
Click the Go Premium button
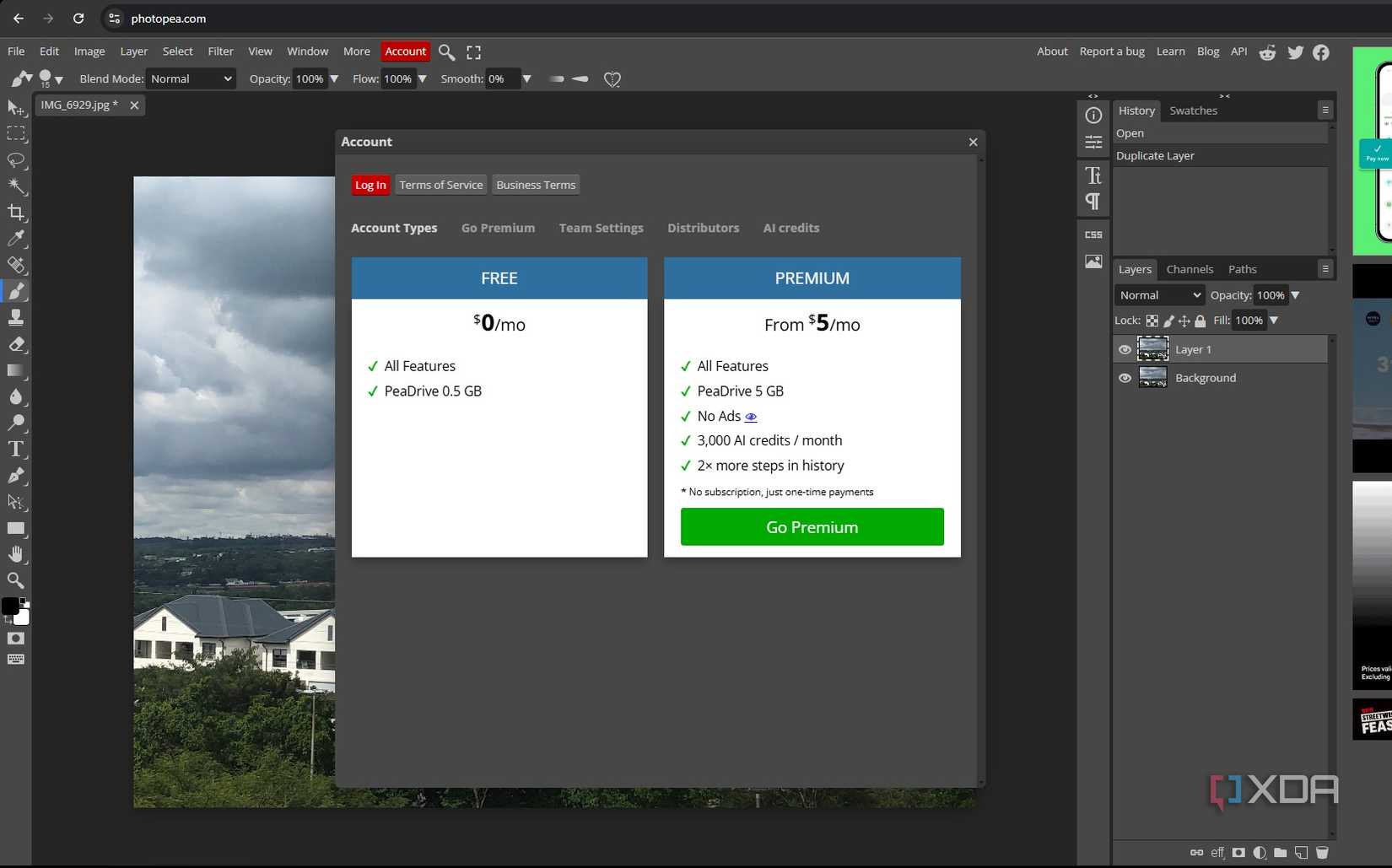(811, 526)
